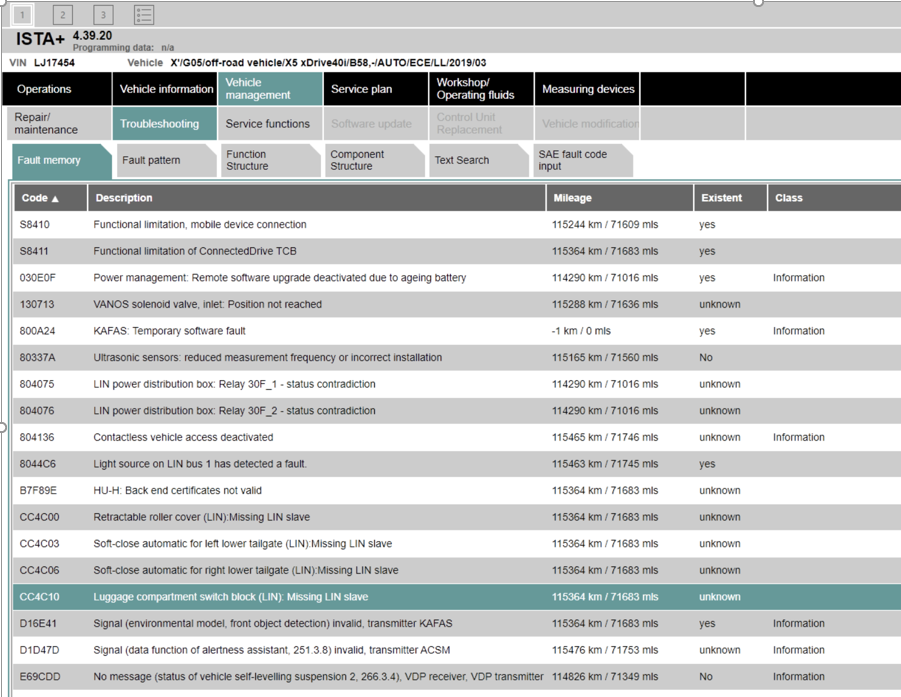Click the page 3 icon in top toolbar
The height and width of the screenshot is (697, 901).
tap(103, 14)
